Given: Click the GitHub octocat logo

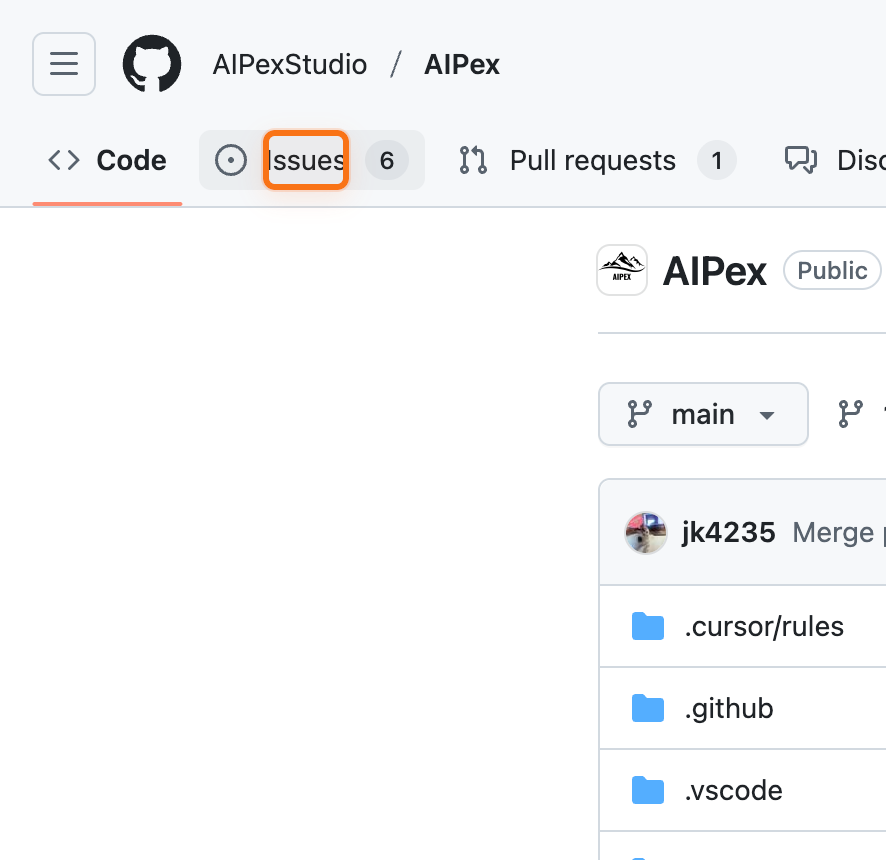Looking at the screenshot, I should click(152, 65).
